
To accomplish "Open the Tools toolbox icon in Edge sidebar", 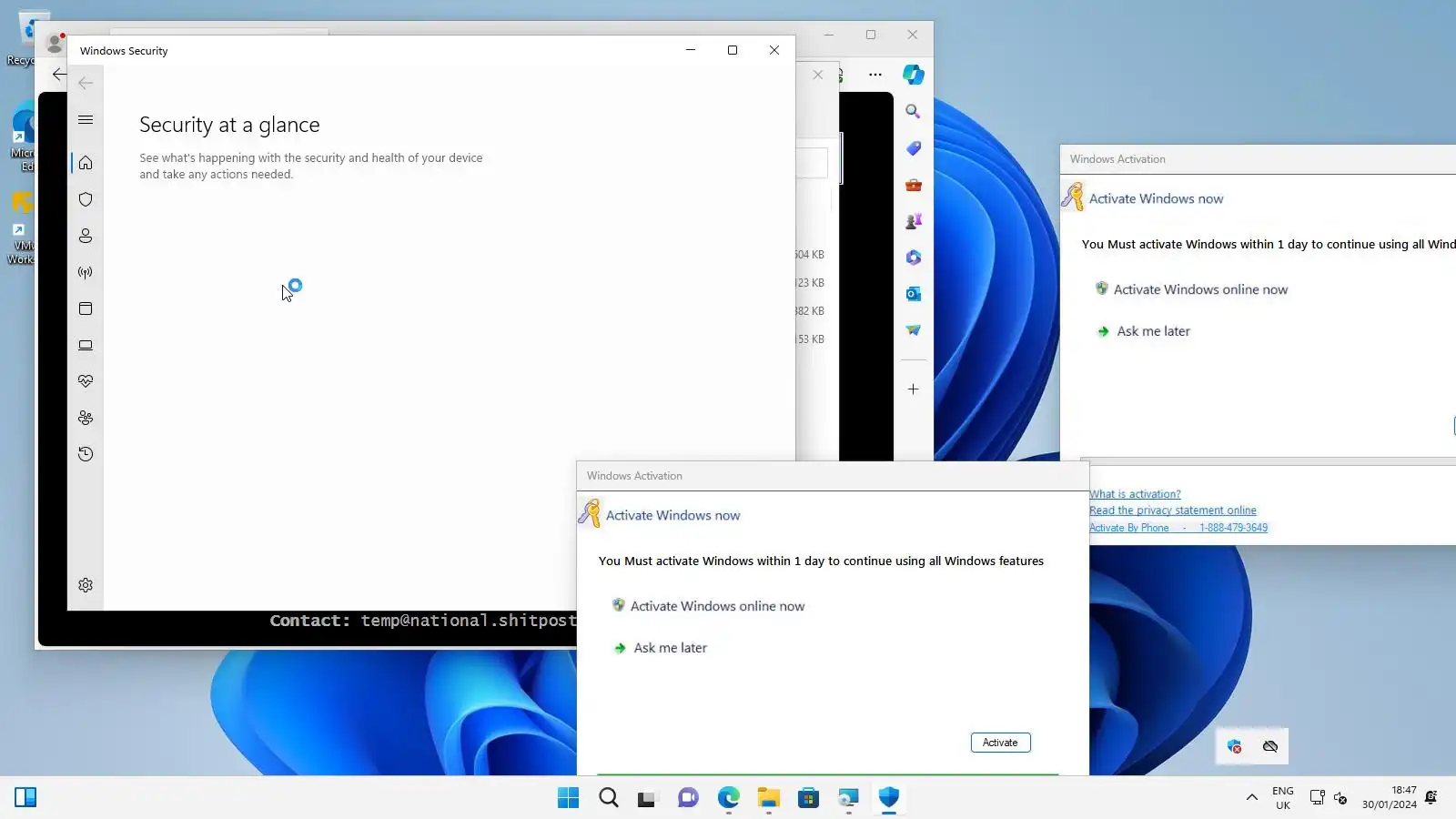I will 913,185.
